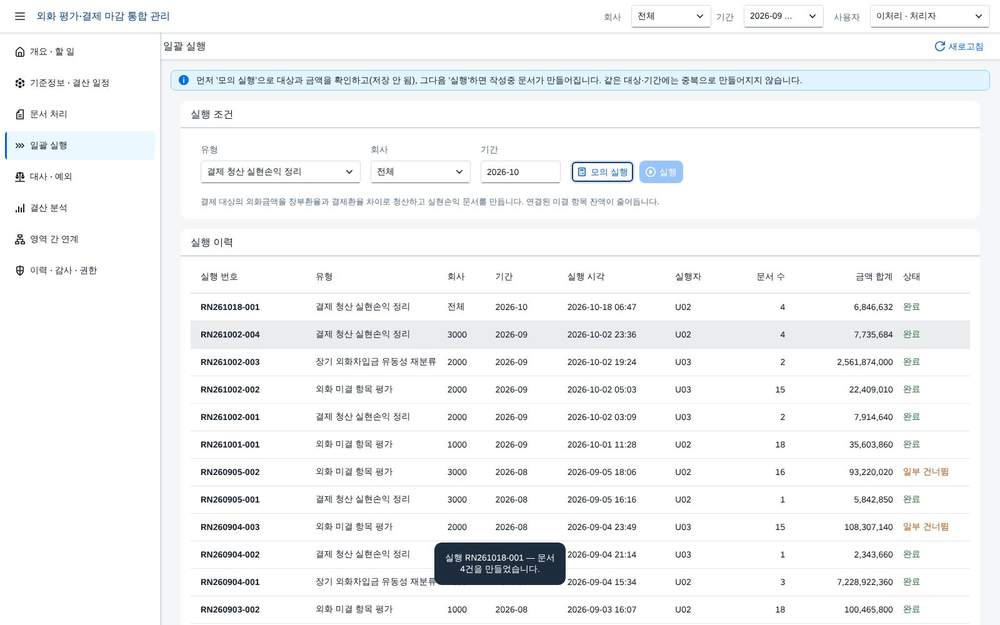Click the refresh icon next to 새로고침

click(939, 47)
